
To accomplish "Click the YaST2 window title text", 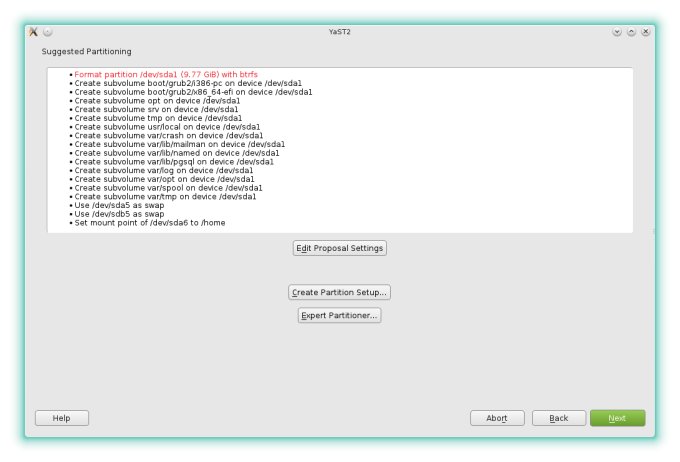I will (x=340, y=32).
